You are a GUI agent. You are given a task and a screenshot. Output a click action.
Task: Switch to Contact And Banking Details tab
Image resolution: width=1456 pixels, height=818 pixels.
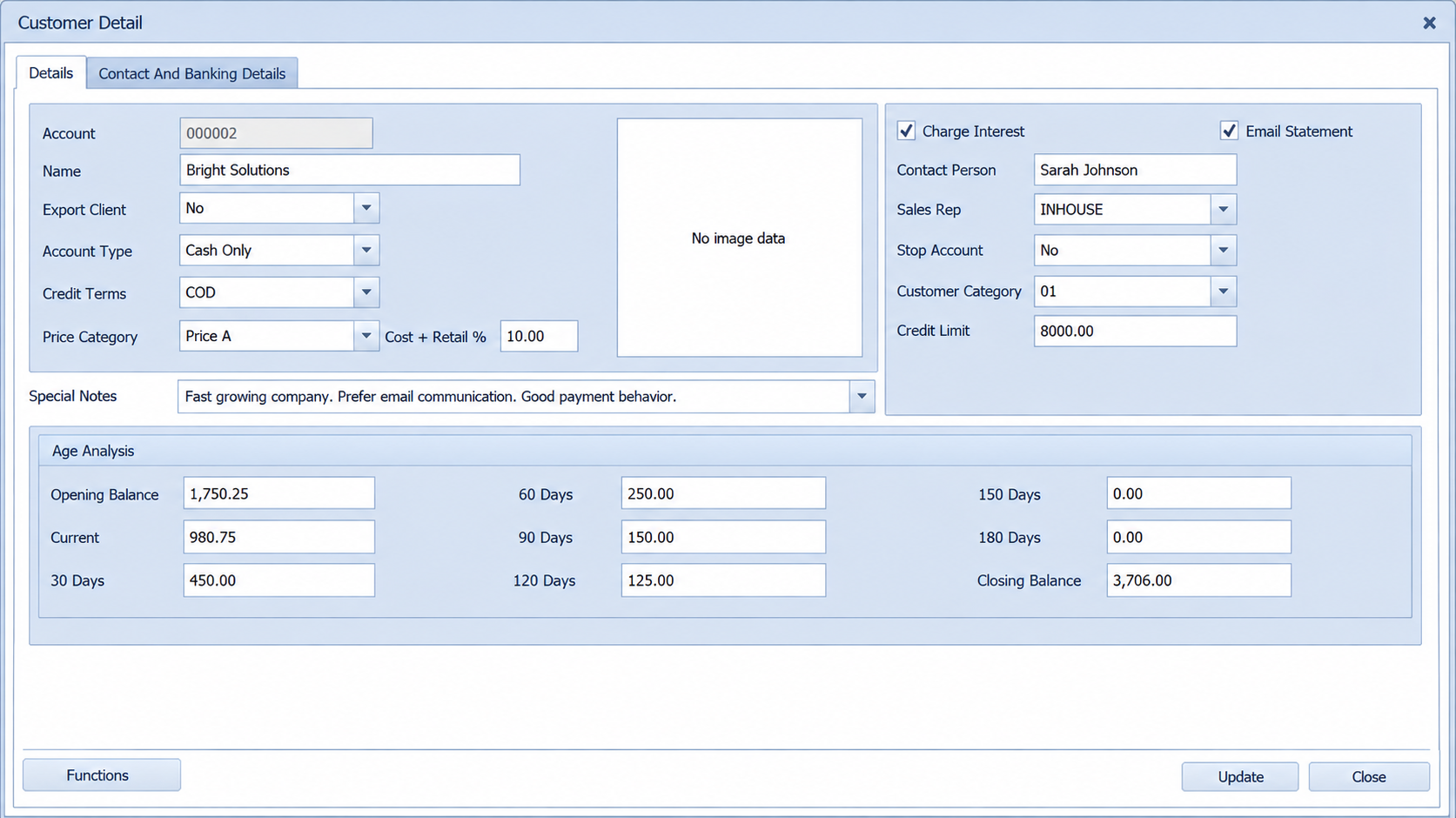(191, 73)
